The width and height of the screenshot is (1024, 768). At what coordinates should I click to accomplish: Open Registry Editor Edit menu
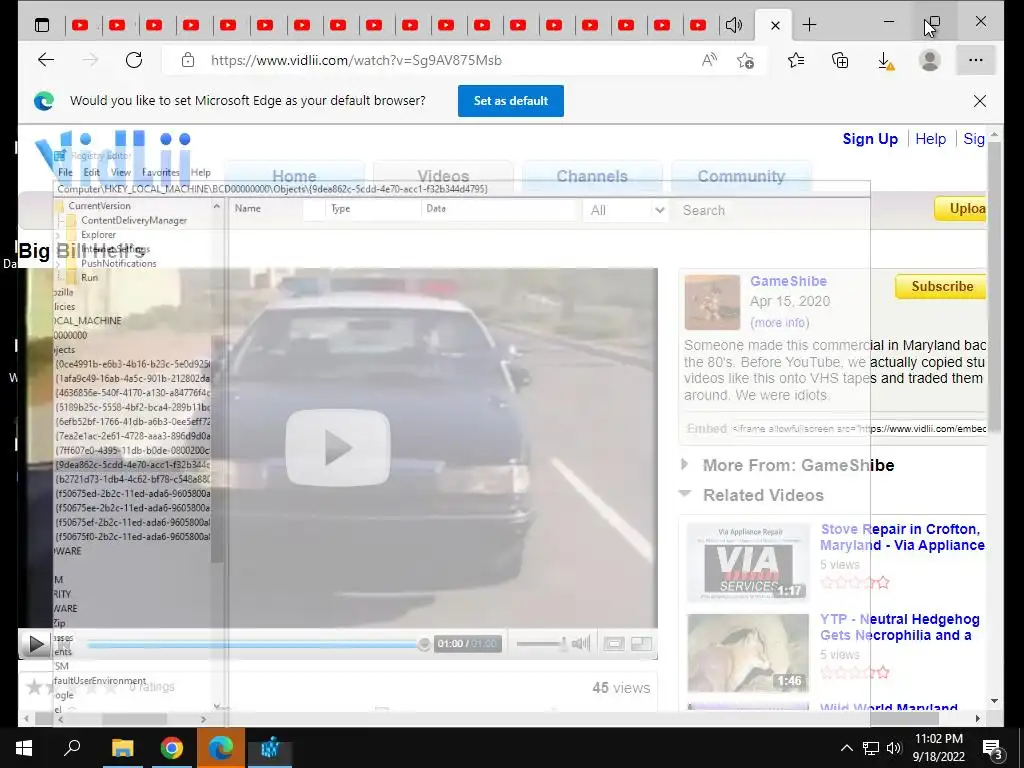pyautogui.click(x=91, y=172)
